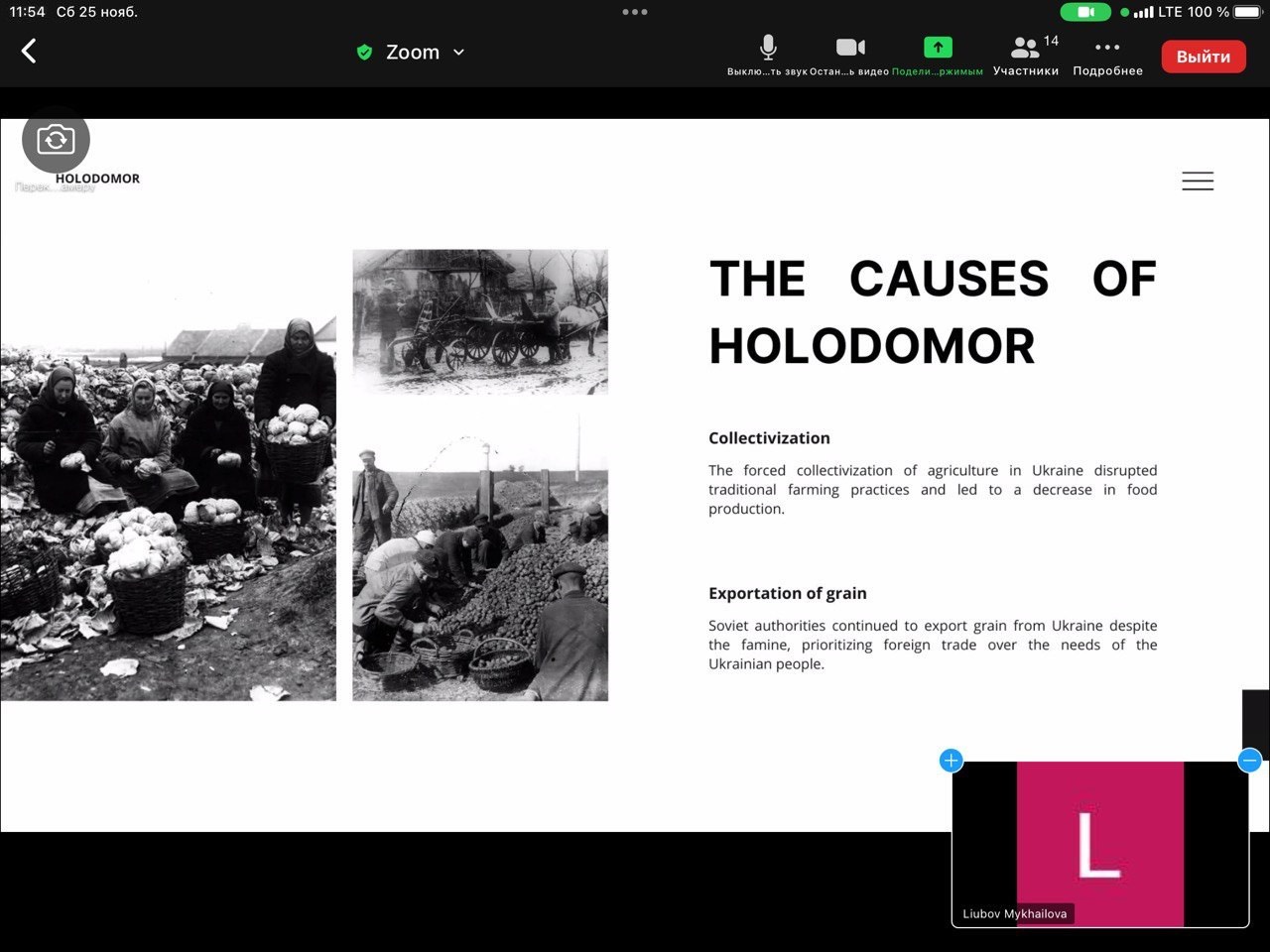The image size is (1270, 952).
Task: Expand the video thumbnail with plus button
Action: pos(951,761)
